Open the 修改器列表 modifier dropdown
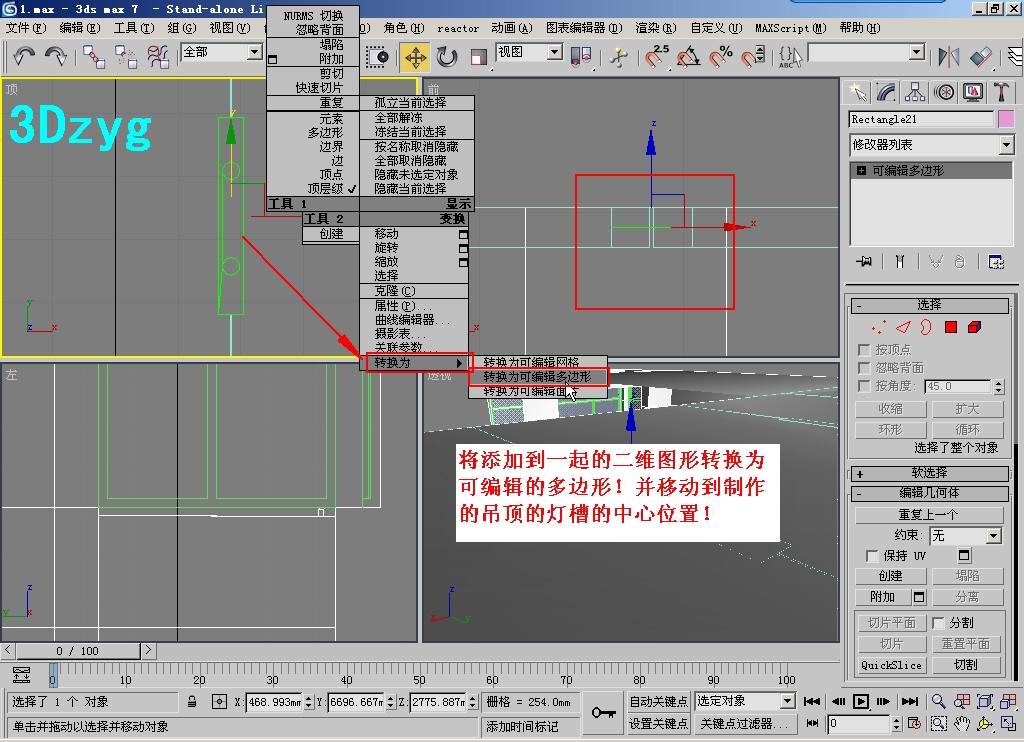 coord(1006,146)
